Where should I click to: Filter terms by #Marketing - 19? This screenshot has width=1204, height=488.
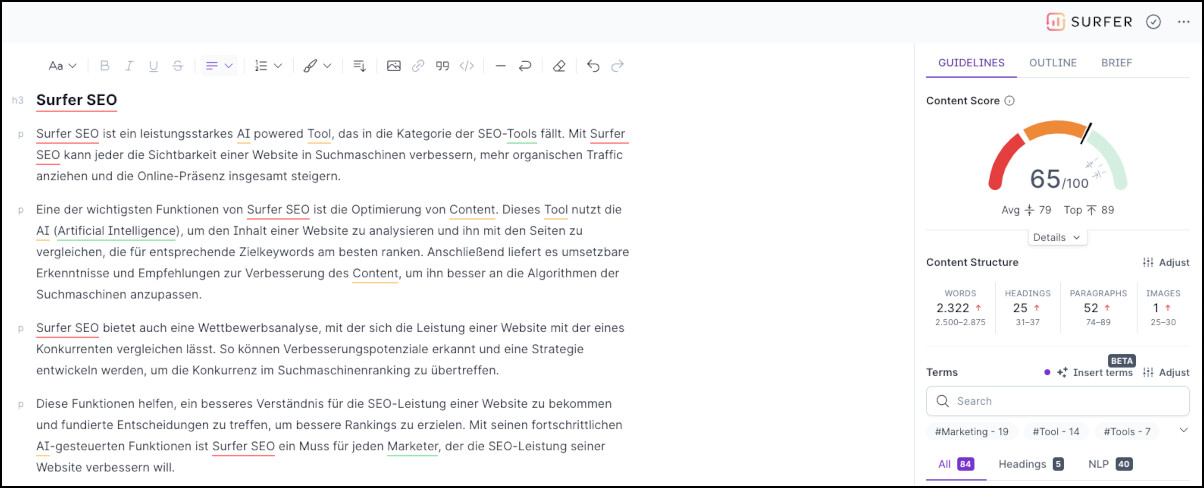point(971,431)
